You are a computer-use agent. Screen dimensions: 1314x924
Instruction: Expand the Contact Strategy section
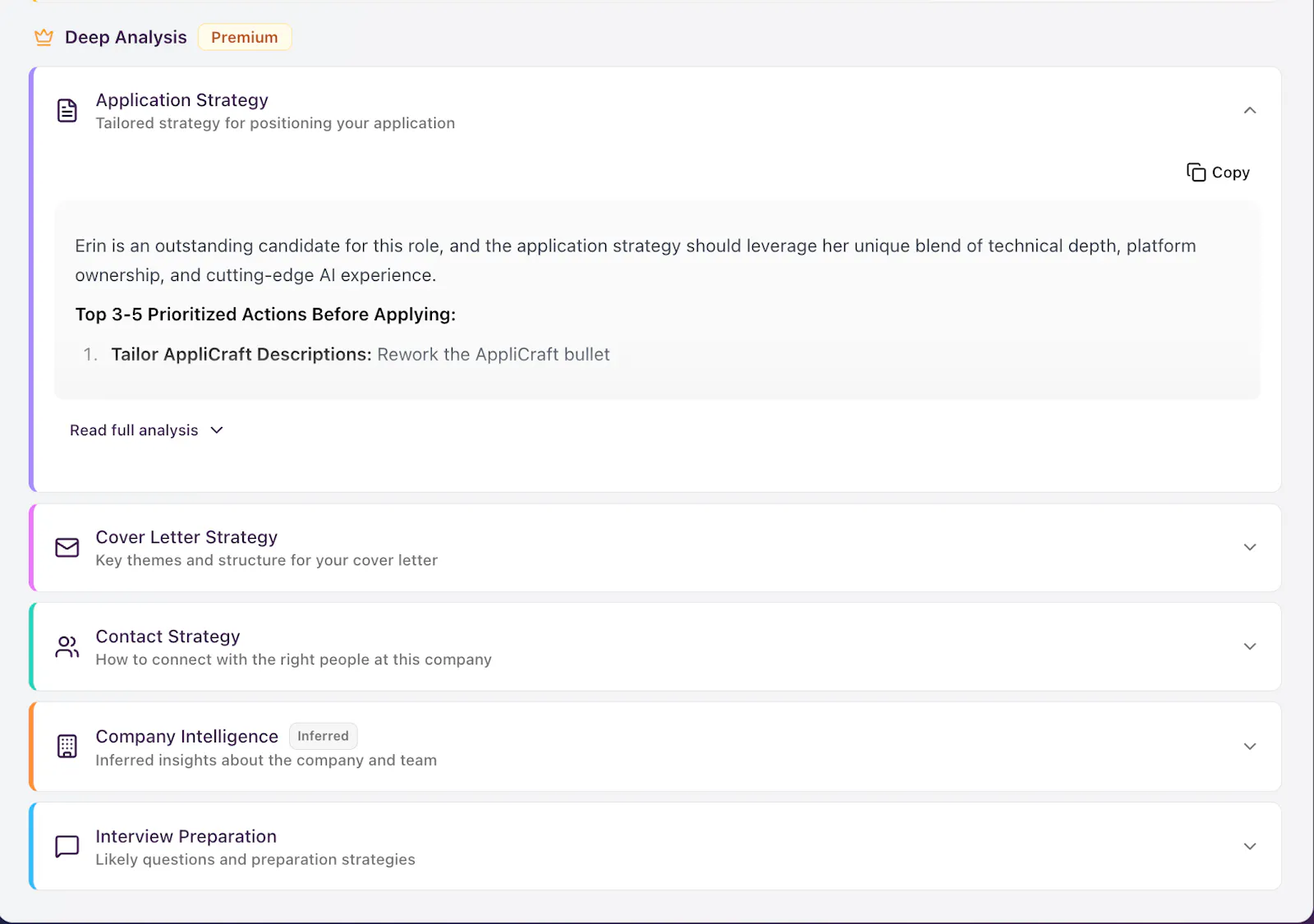pos(1249,646)
